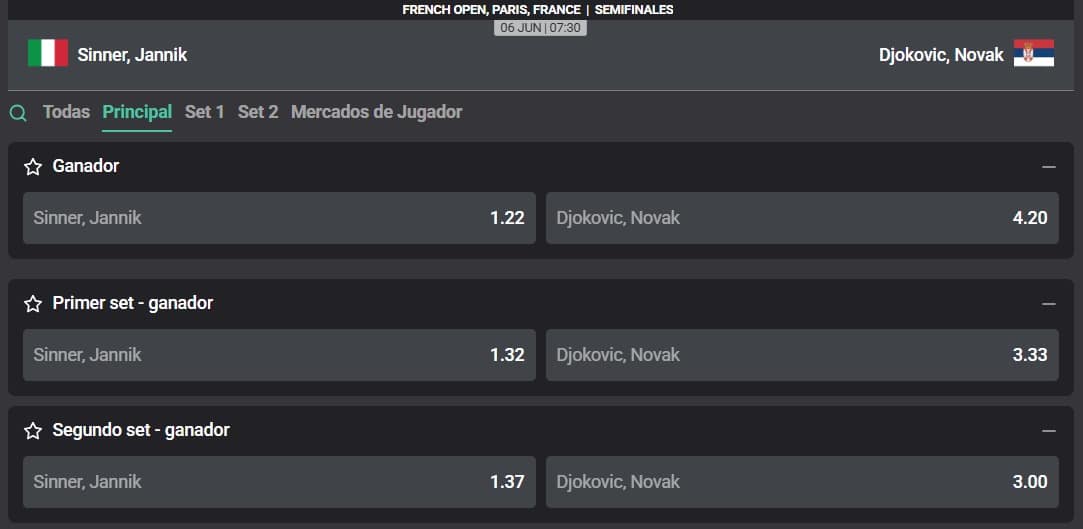Favorite the Ganador market star

33,167
